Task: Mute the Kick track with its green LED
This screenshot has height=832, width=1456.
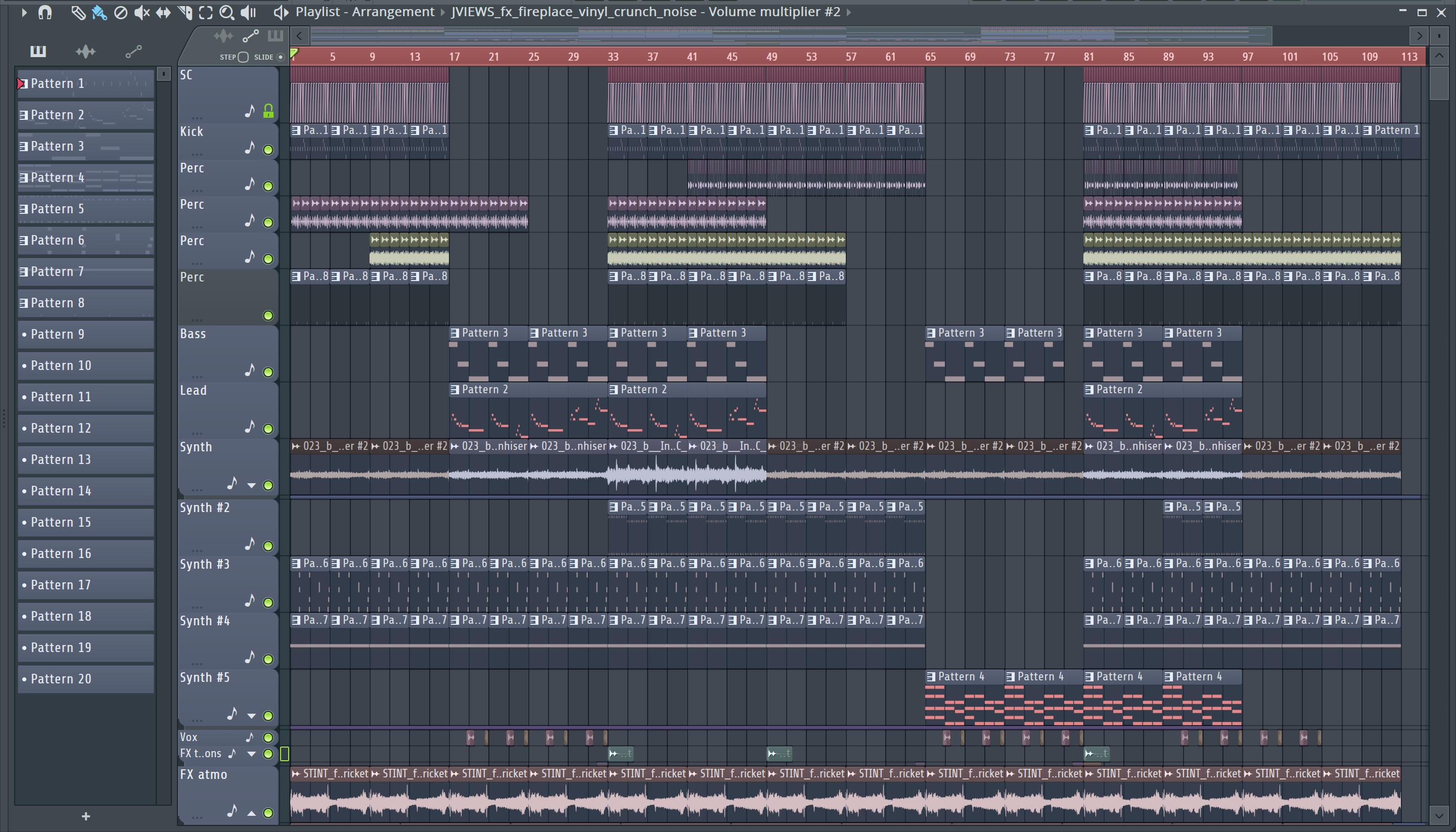Action: click(x=268, y=150)
